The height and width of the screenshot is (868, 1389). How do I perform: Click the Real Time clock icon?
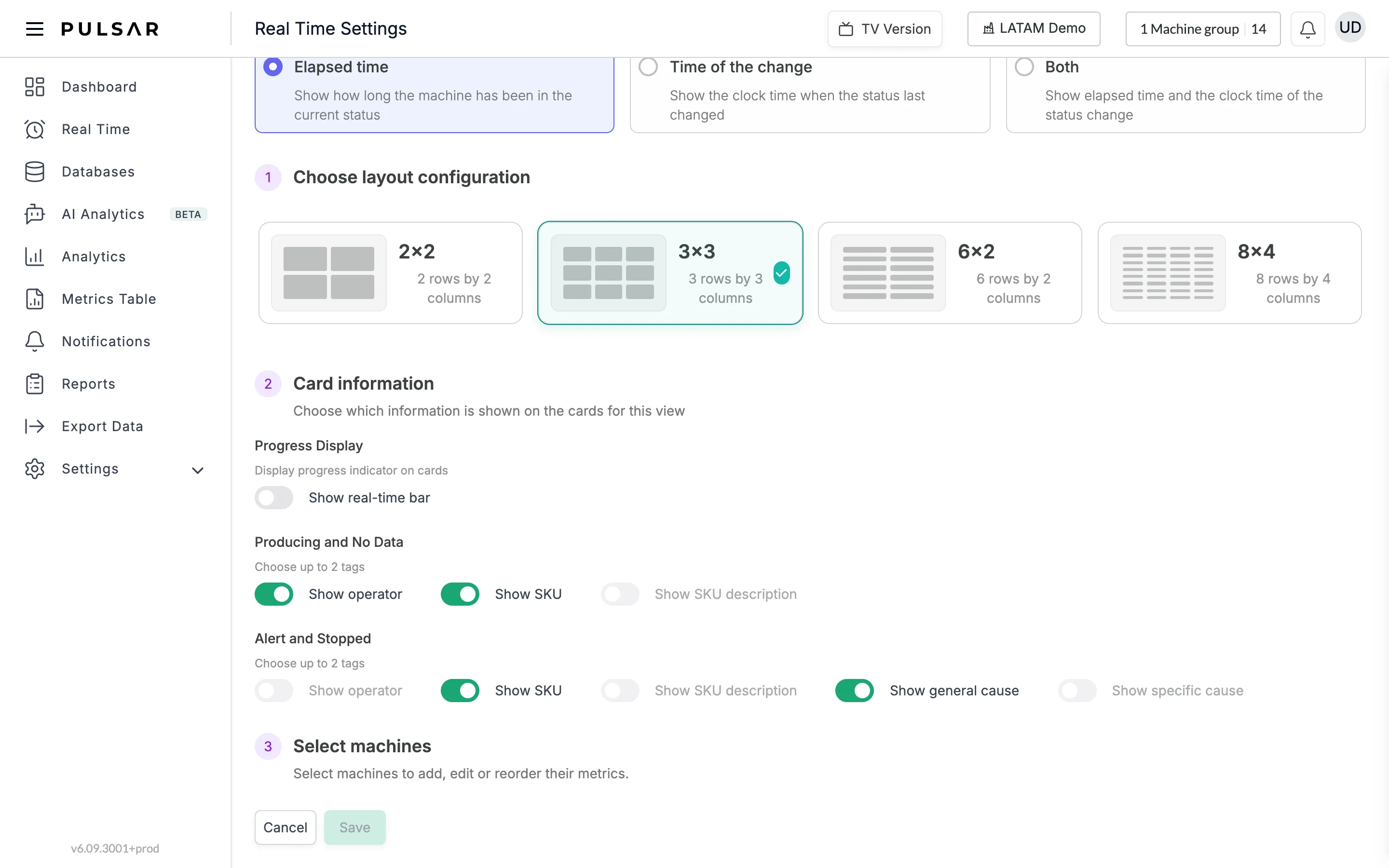[x=34, y=129]
